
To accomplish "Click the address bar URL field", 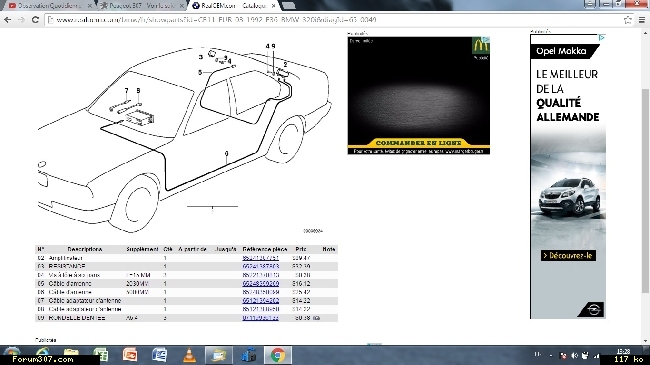I will tap(332, 19).
